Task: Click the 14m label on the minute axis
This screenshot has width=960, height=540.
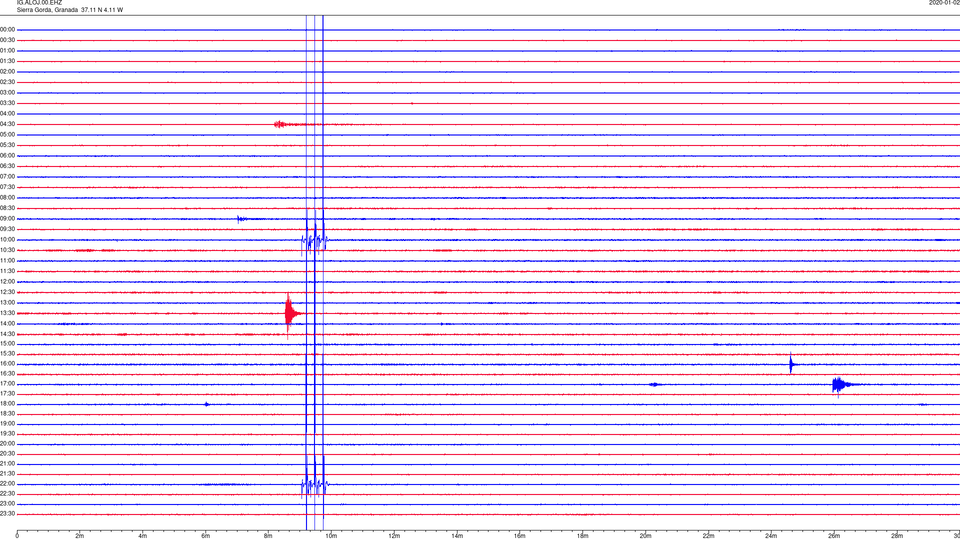Action: (457, 536)
